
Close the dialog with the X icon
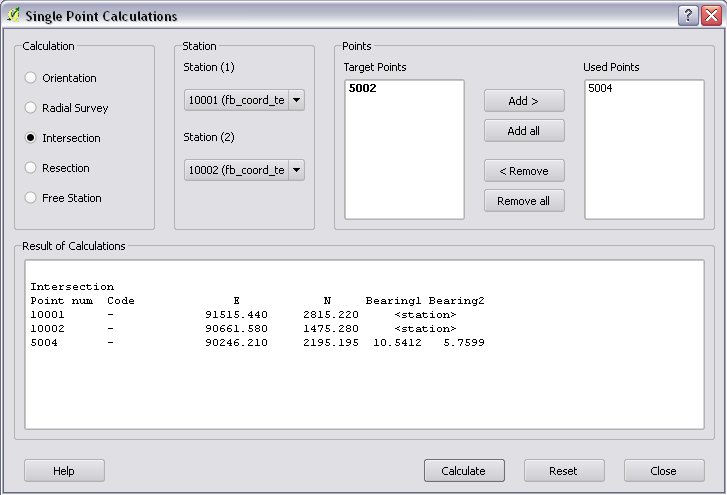709,16
